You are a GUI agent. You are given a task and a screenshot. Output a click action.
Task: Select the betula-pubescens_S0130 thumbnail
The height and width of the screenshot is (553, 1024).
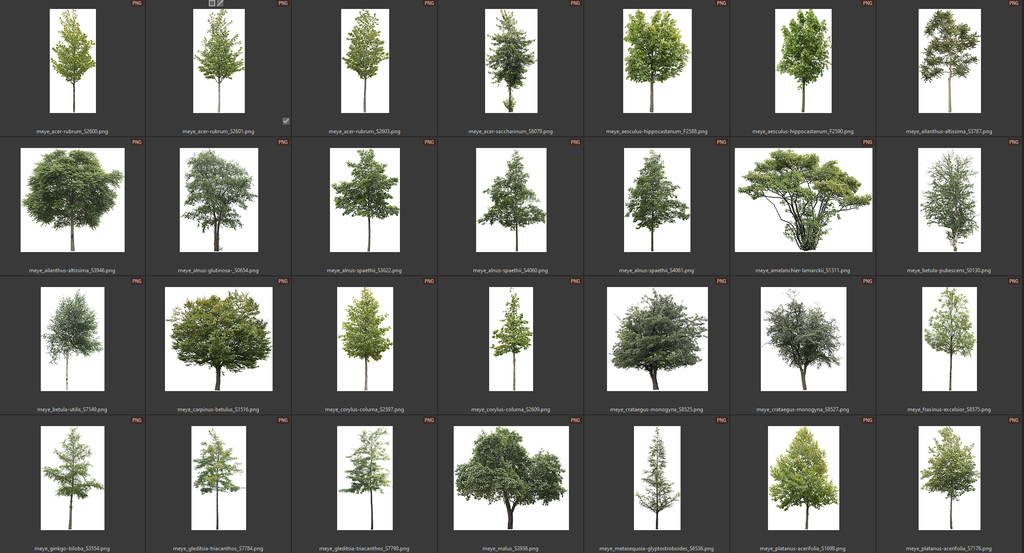point(949,200)
